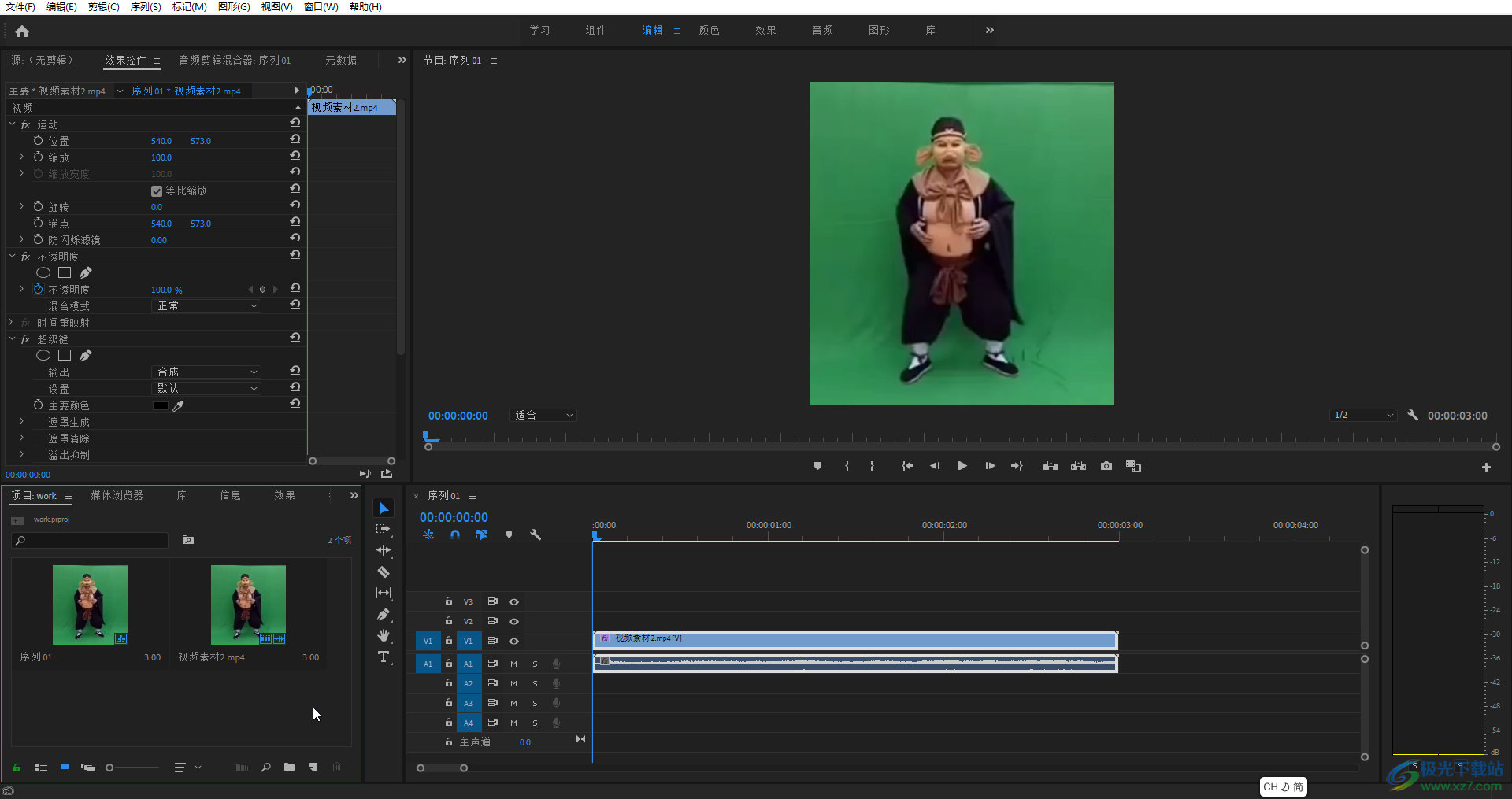Solo audio track A2
The height and width of the screenshot is (799, 1512).
tap(535, 683)
